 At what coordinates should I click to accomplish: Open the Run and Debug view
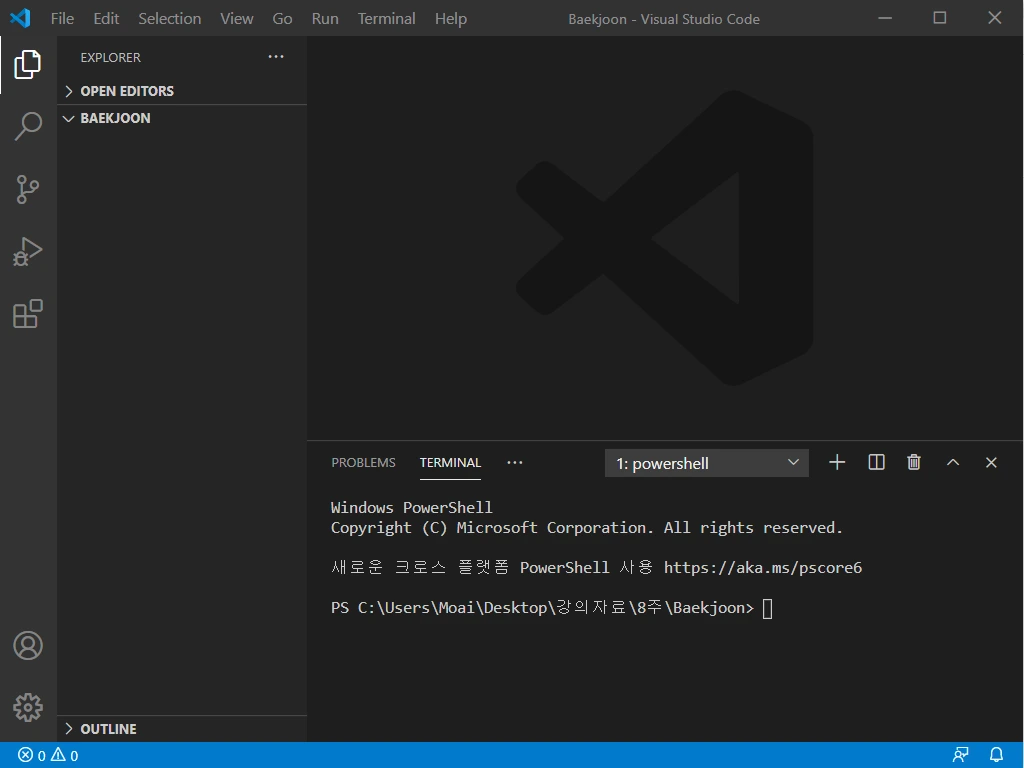27,251
